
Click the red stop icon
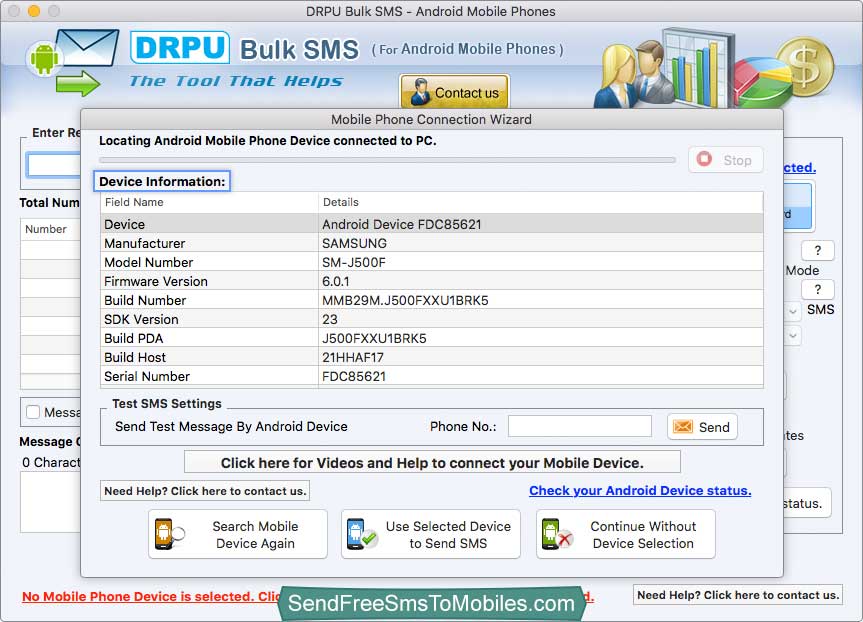pyautogui.click(x=704, y=159)
